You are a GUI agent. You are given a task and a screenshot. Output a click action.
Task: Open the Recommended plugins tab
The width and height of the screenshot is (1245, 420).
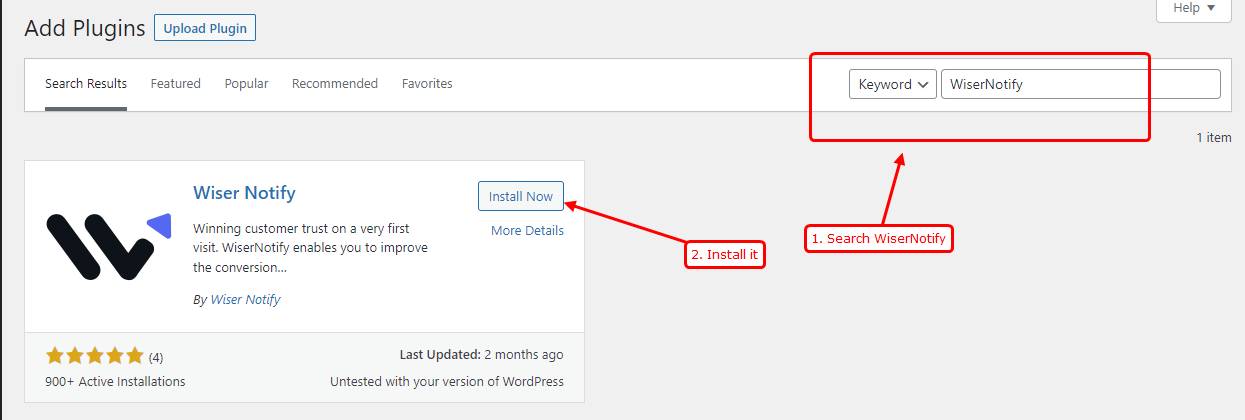tap(335, 84)
